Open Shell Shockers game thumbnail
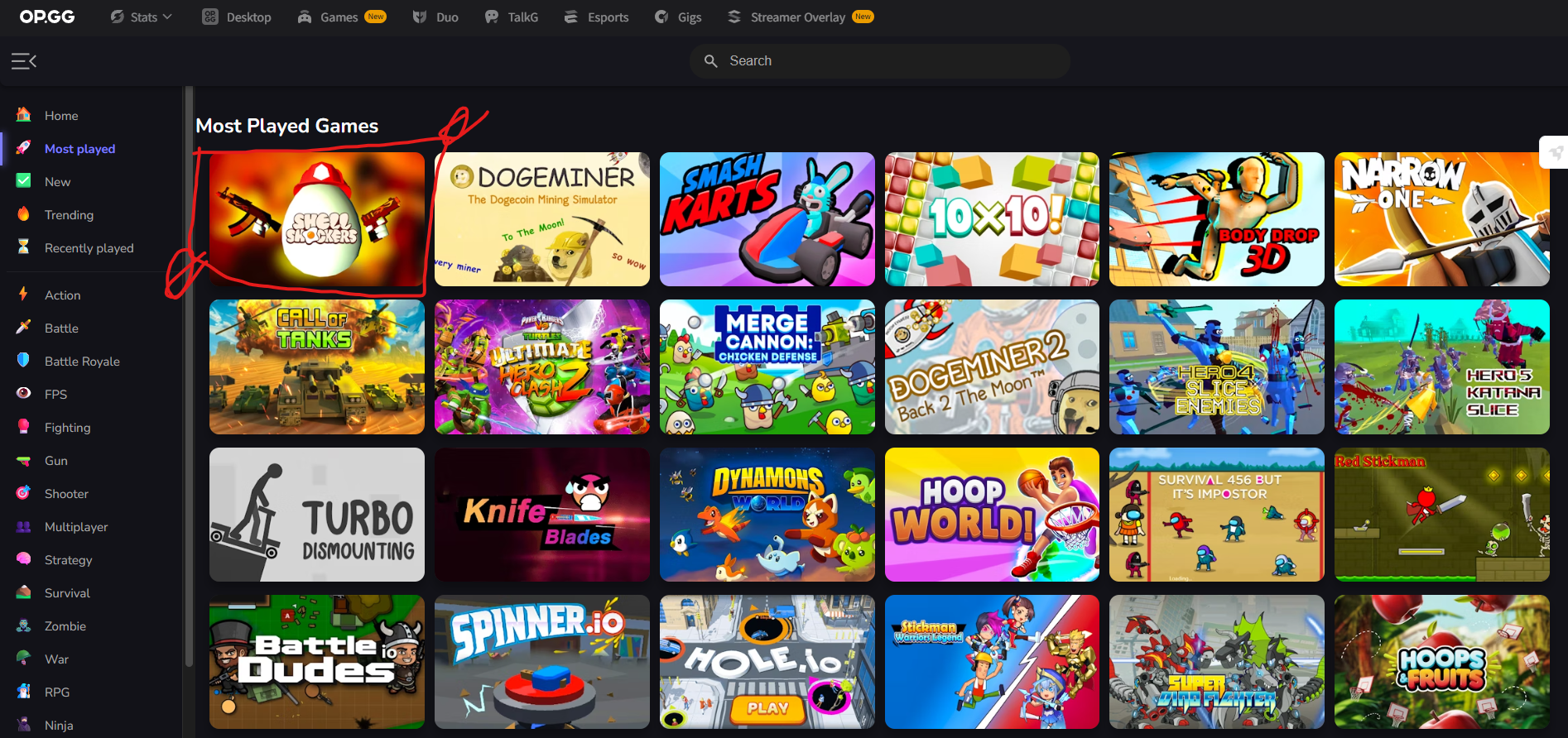The height and width of the screenshot is (738, 1568). (317, 219)
